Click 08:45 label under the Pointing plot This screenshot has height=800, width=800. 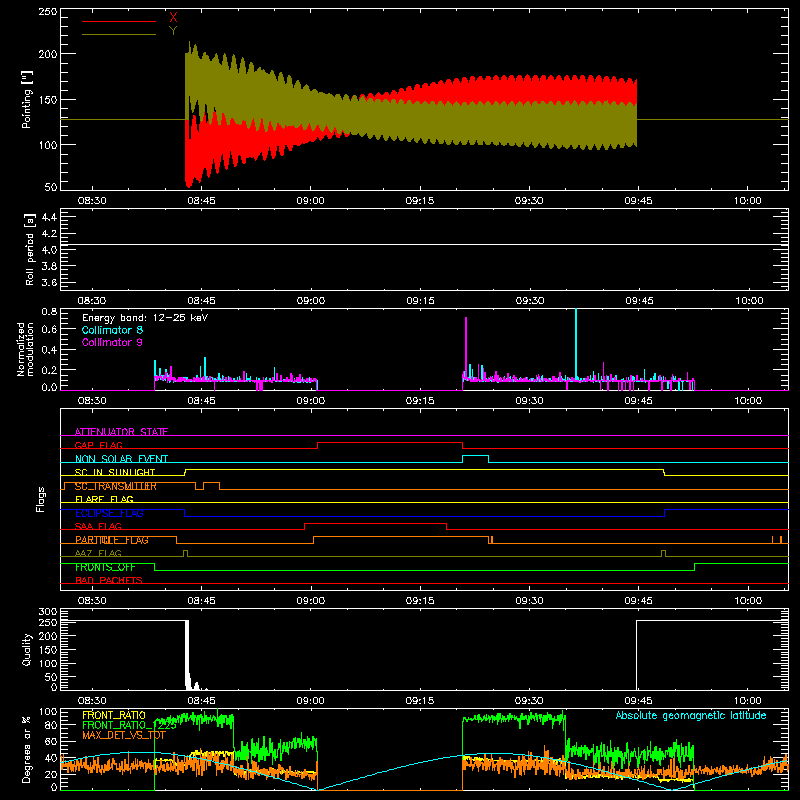coord(201,201)
